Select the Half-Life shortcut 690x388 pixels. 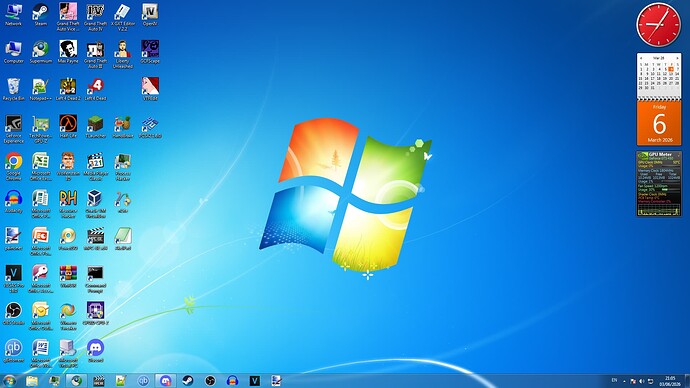68,127
